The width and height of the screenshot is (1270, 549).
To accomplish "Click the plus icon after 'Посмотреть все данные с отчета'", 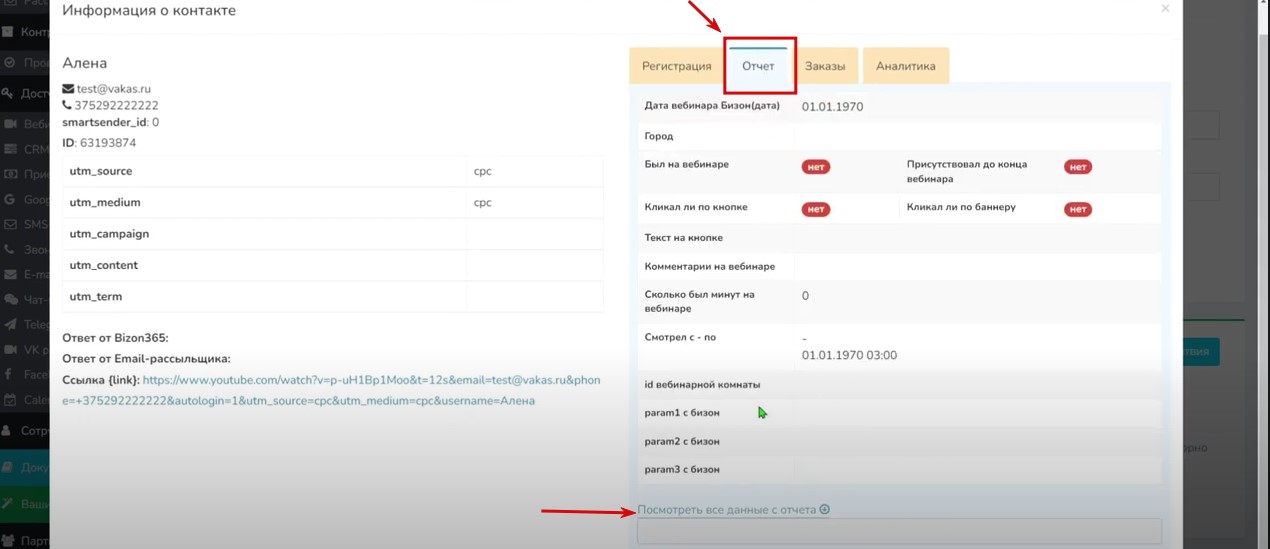I will tap(825, 510).
